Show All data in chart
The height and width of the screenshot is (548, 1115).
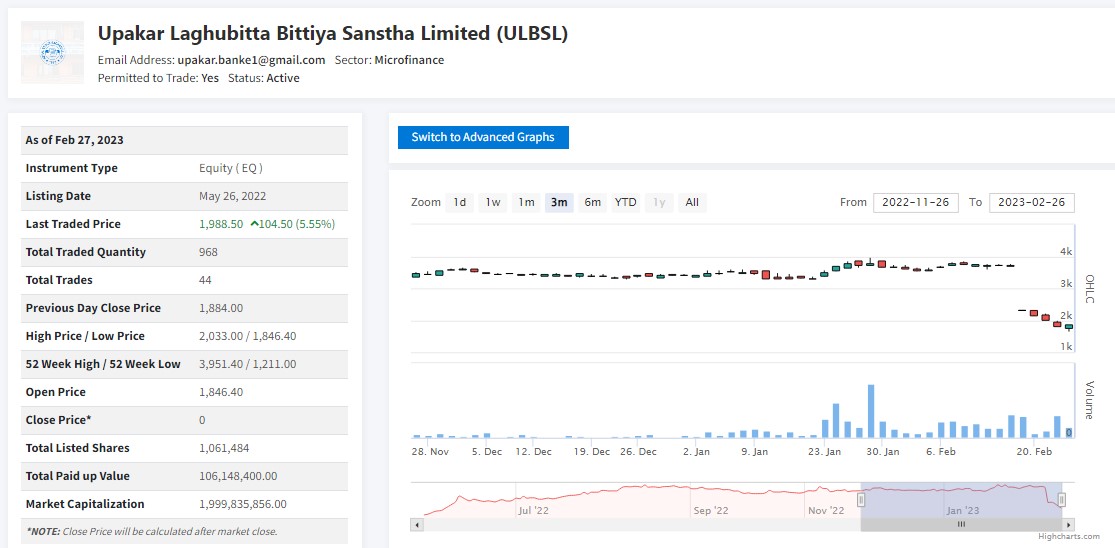(x=691, y=203)
